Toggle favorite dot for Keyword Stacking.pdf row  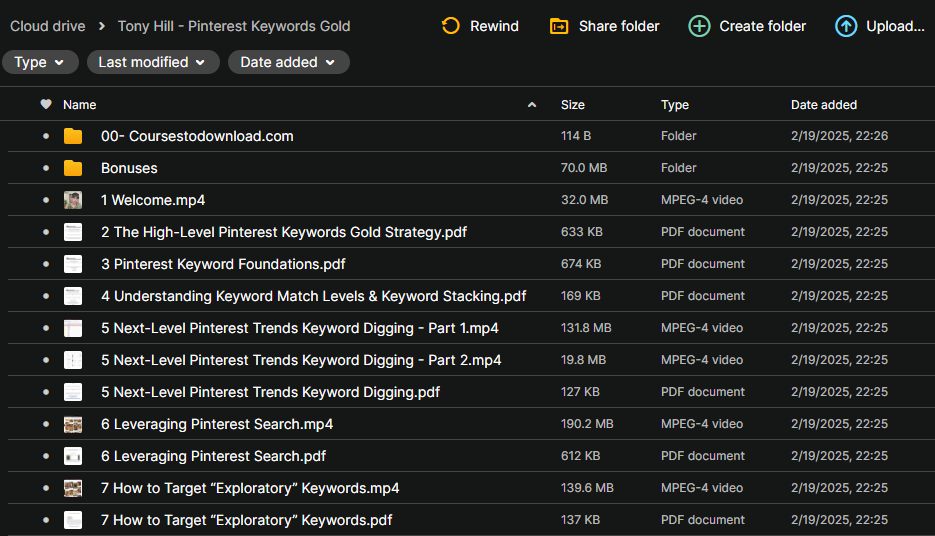pos(46,296)
